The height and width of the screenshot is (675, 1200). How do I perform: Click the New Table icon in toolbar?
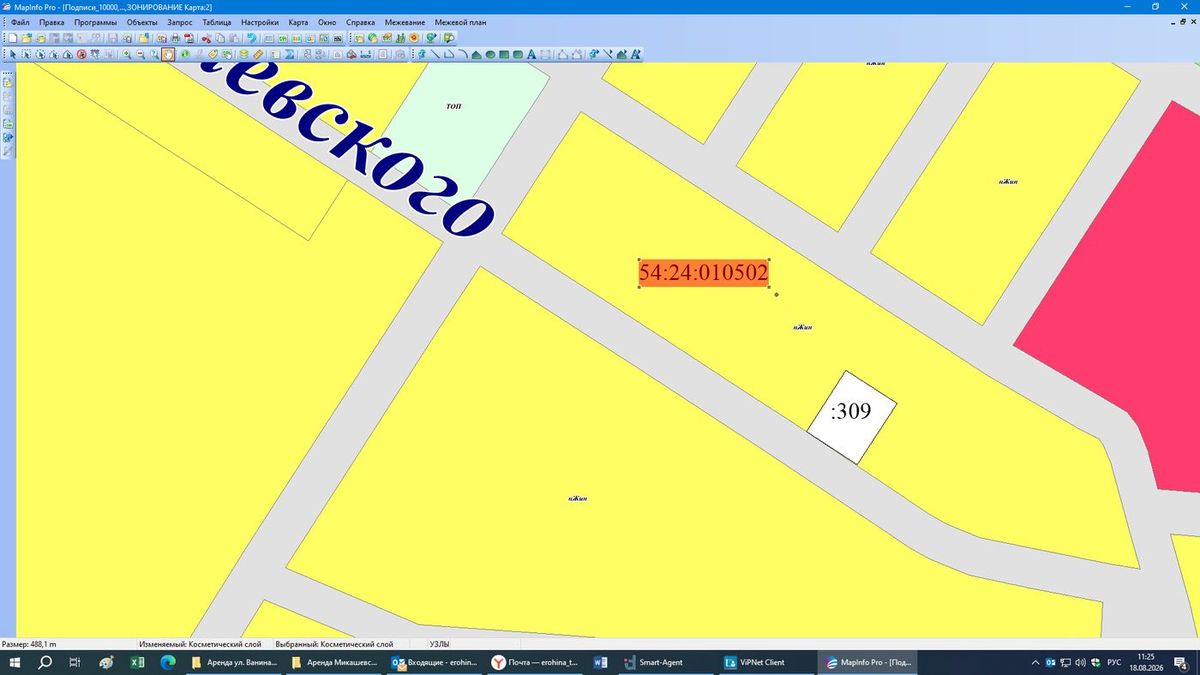[x=12, y=38]
